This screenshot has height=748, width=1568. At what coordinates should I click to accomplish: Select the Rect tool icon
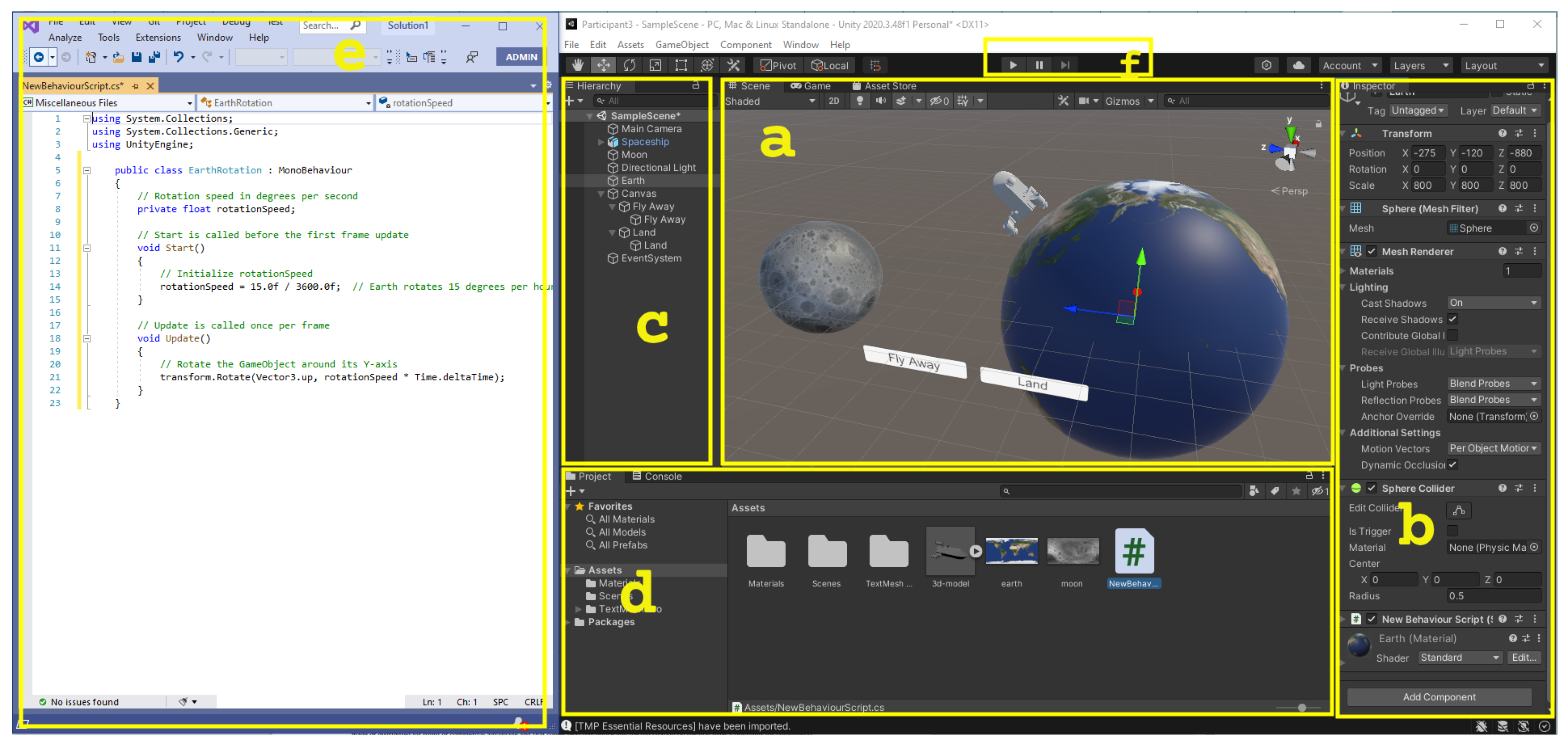[681, 65]
